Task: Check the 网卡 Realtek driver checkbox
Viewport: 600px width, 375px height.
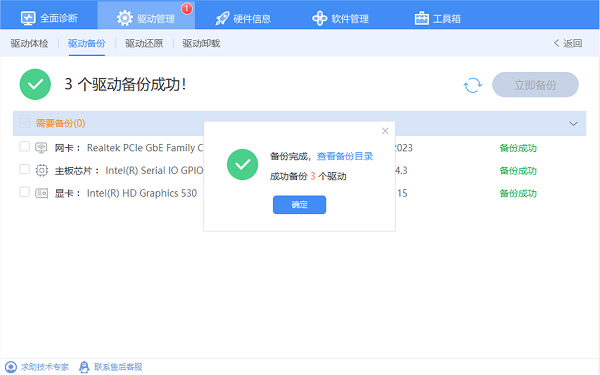Action: pos(24,147)
